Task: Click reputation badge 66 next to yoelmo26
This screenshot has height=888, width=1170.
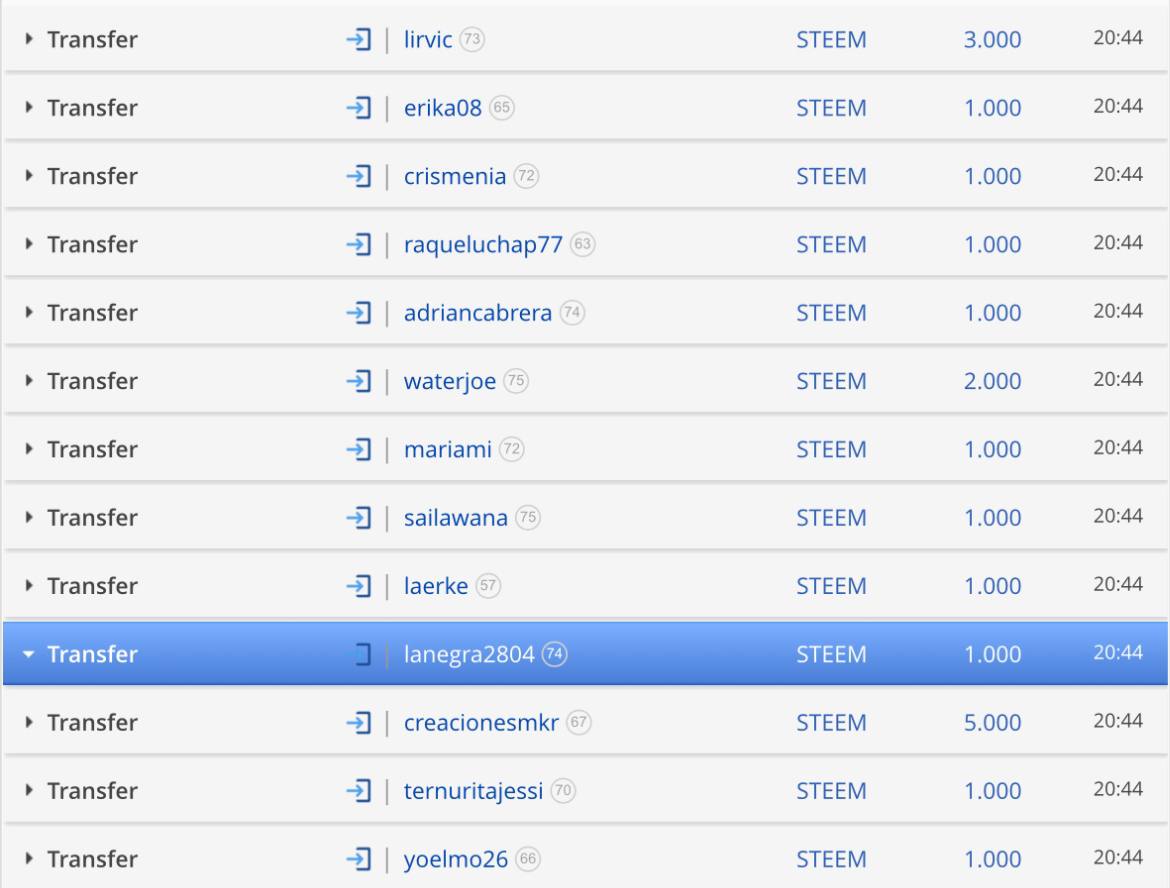Action: click(528, 859)
